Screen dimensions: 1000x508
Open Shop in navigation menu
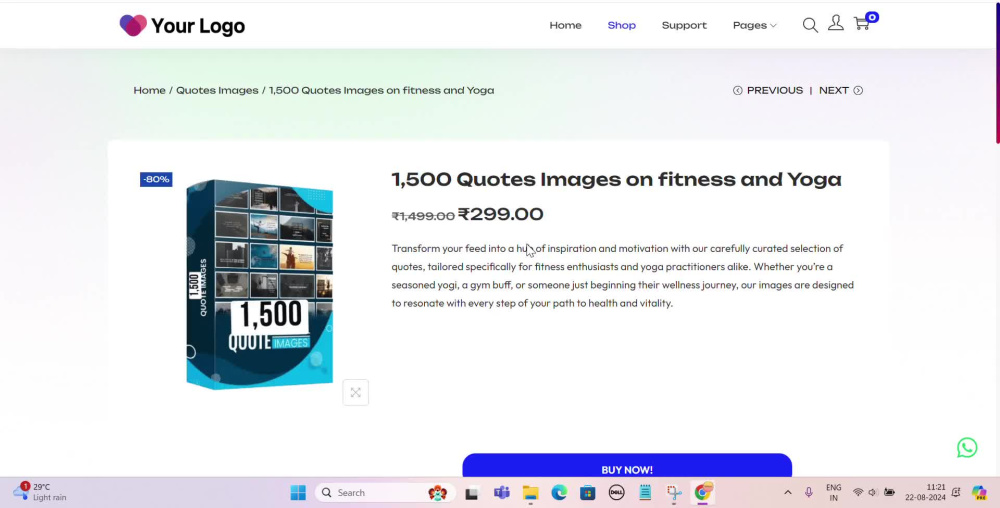622,25
